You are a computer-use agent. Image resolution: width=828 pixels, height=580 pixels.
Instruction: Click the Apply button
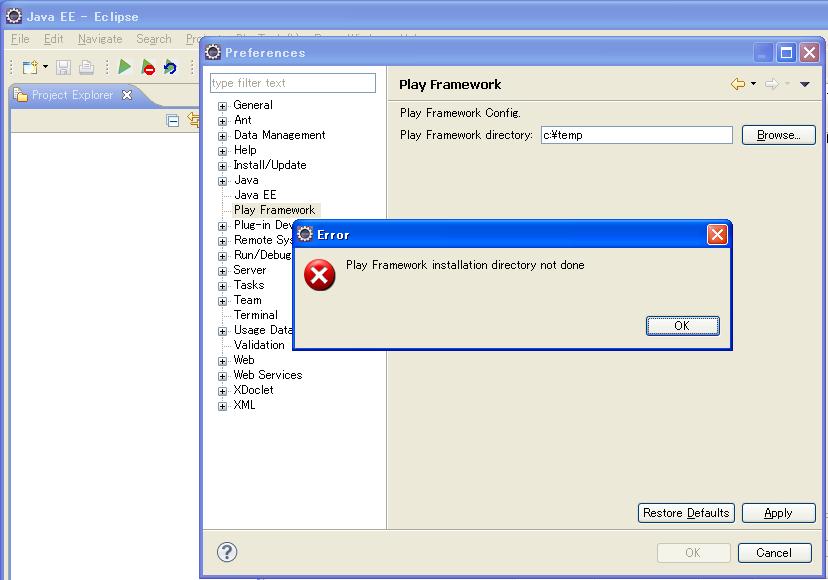(778, 513)
